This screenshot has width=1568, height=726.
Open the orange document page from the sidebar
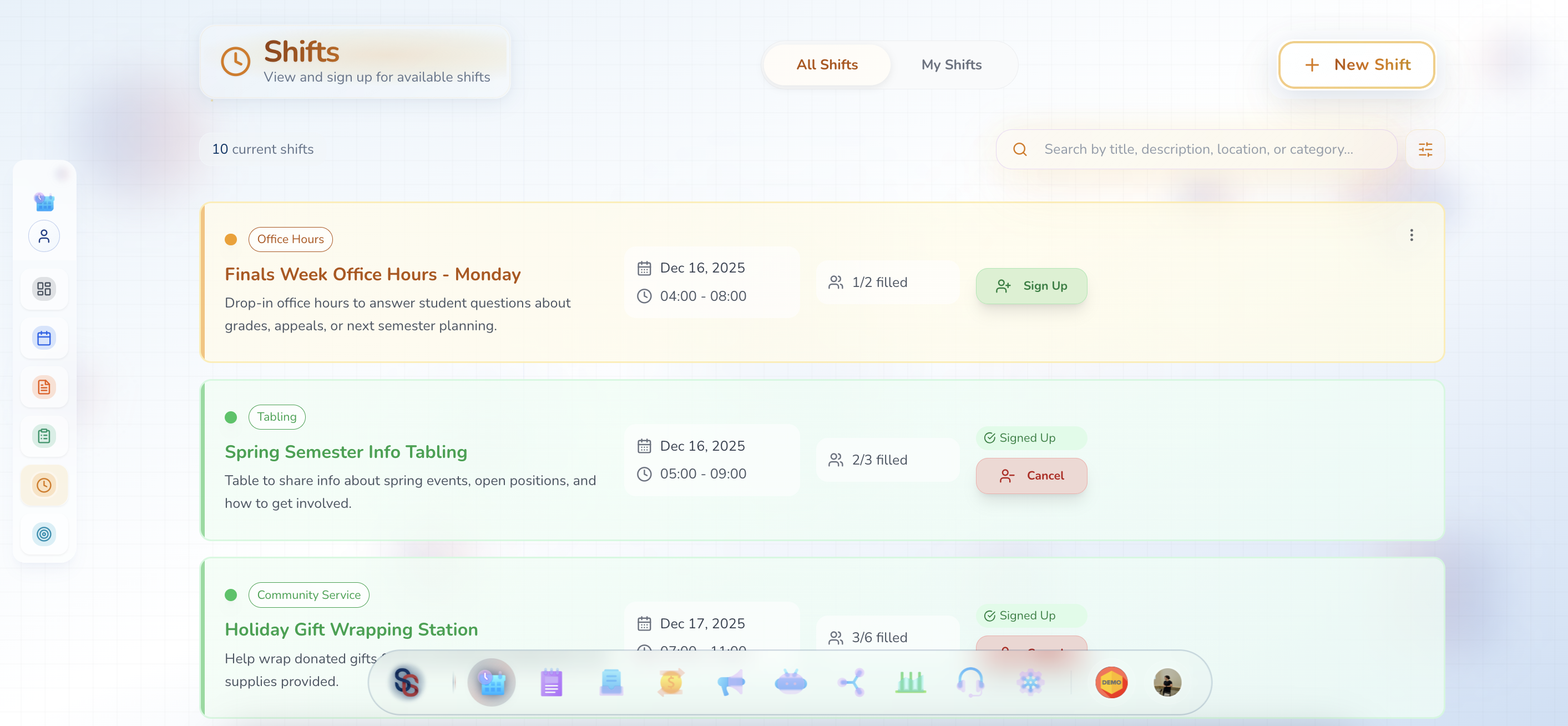pos(44,387)
